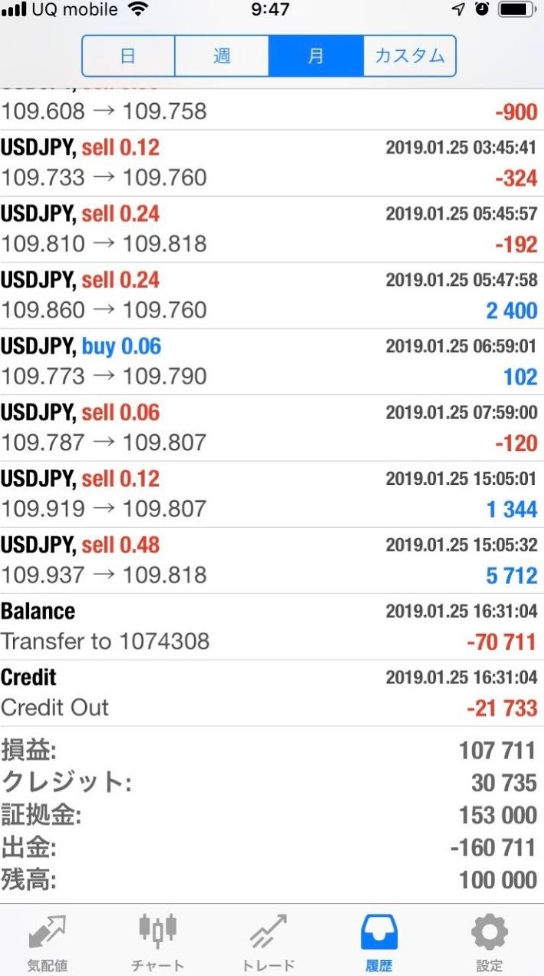Switch to the 週 (week) period tab
This screenshot has height=976, width=544.
[222, 56]
